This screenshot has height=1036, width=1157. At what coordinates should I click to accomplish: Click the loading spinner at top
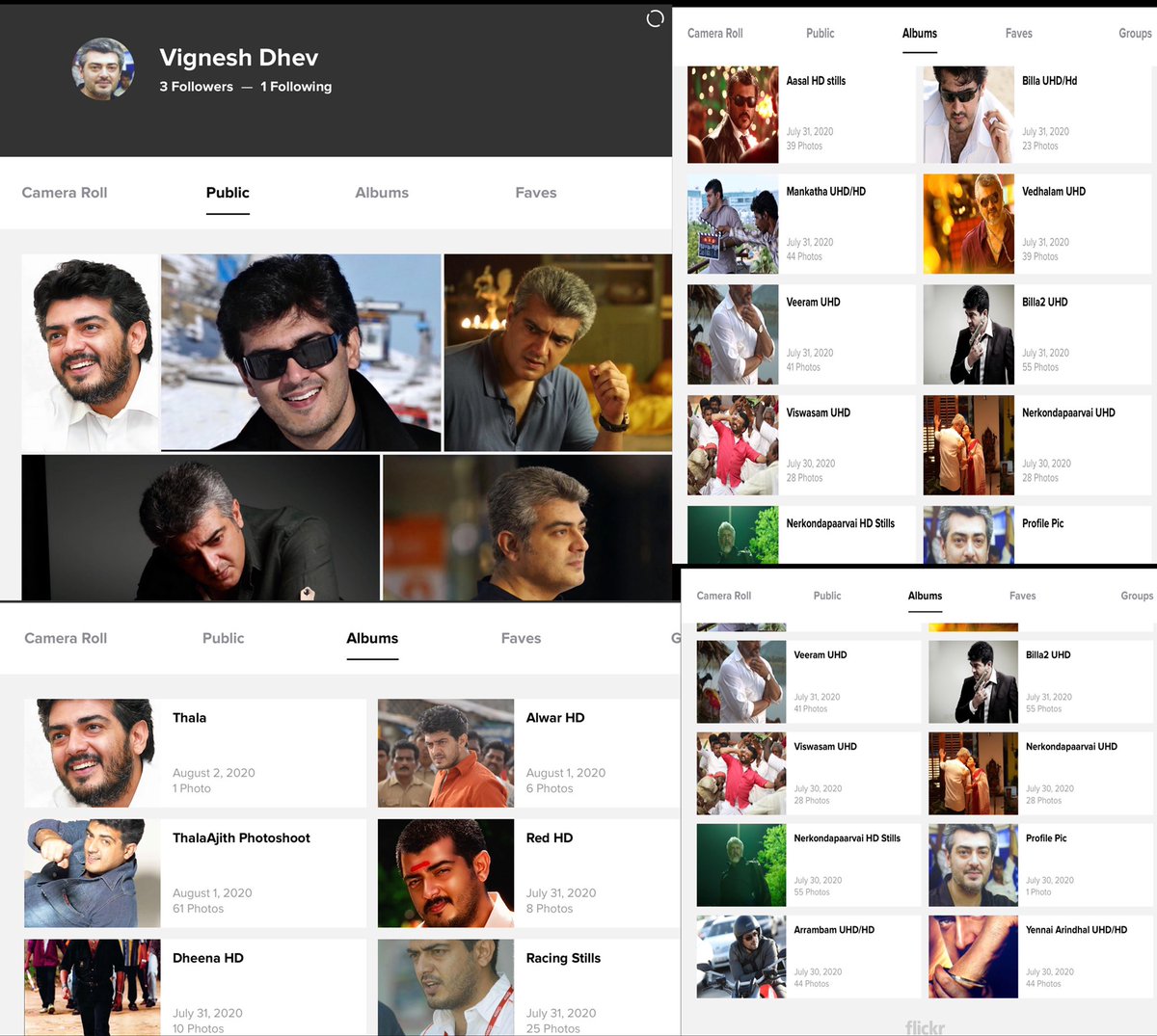point(654,18)
